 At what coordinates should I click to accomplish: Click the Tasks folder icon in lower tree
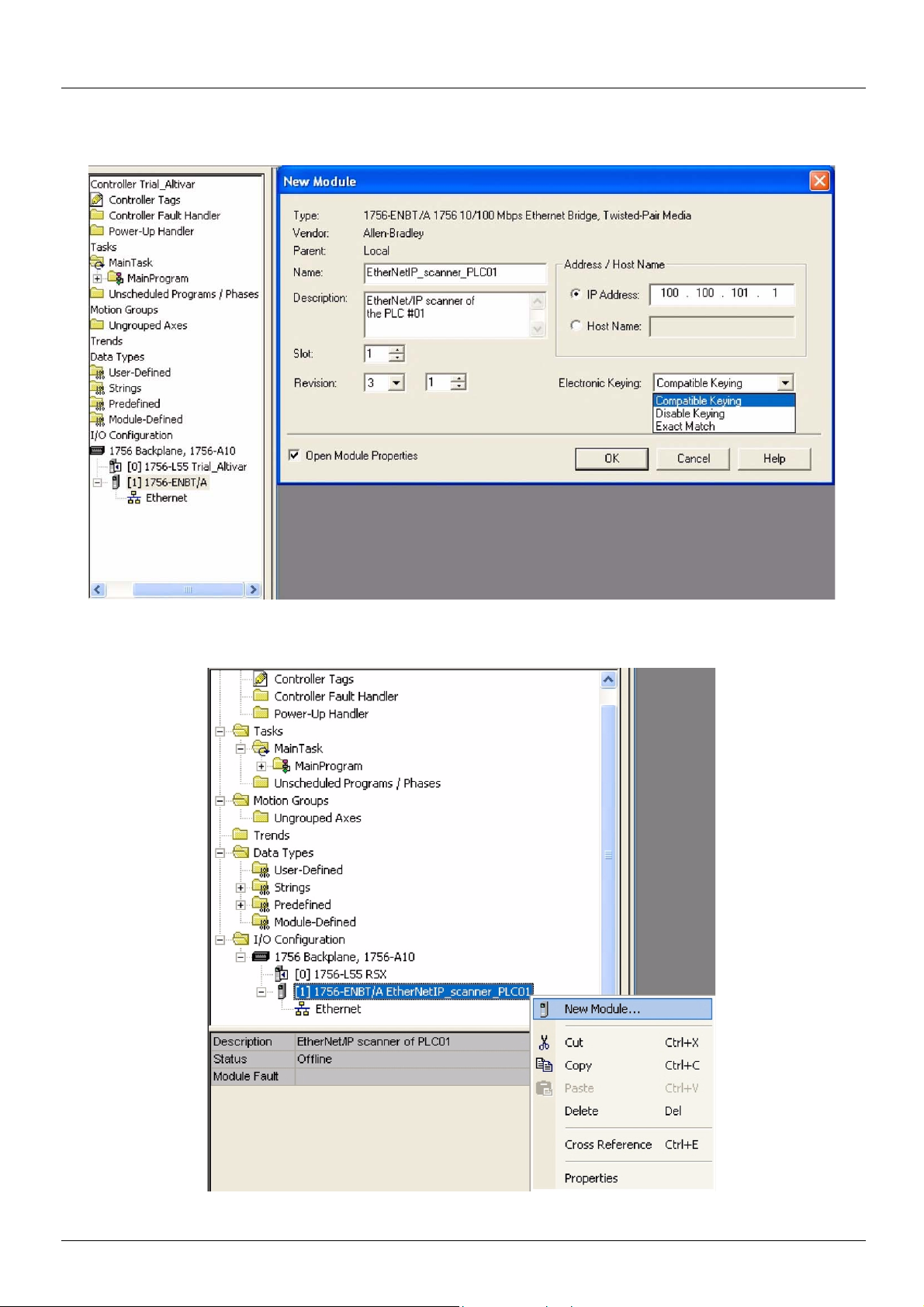coord(241,731)
